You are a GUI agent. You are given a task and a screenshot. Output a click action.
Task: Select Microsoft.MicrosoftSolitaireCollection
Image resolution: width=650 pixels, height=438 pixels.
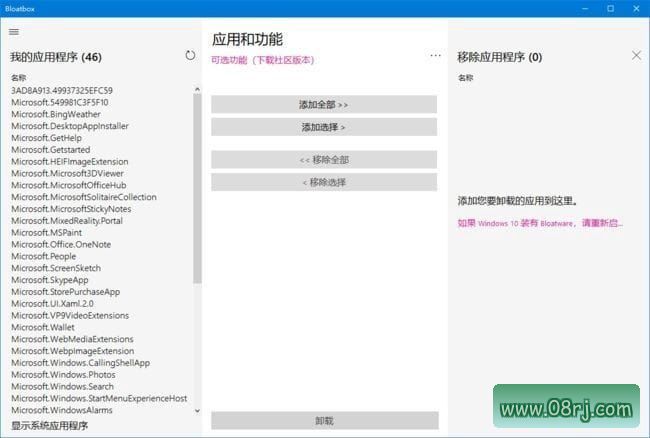click(x=84, y=197)
